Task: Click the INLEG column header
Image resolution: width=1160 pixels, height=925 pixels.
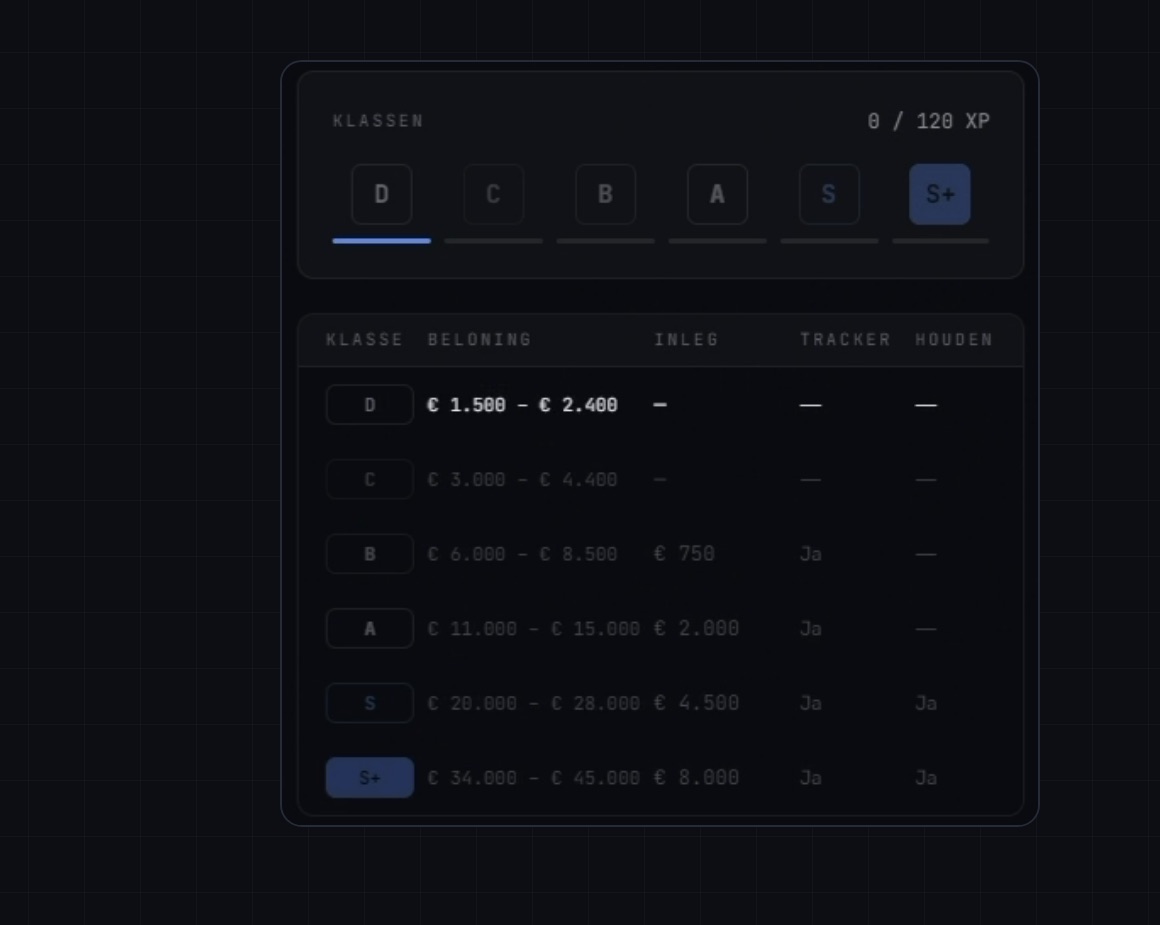Action: pos(687,340)
